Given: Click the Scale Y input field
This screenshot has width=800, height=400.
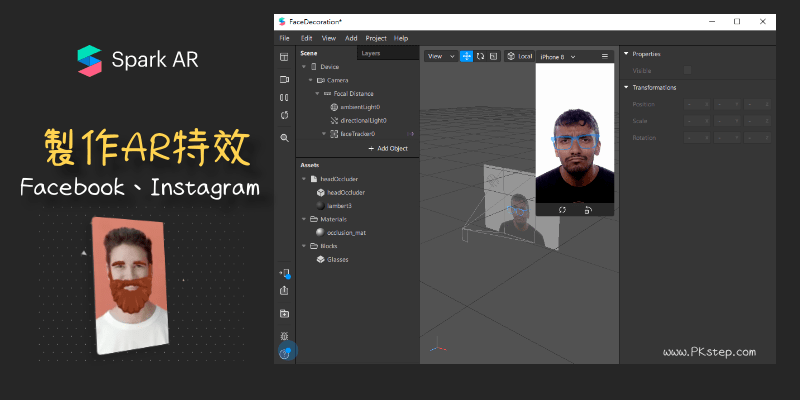Looking at the screenshot, I should [x=728, y=121].
